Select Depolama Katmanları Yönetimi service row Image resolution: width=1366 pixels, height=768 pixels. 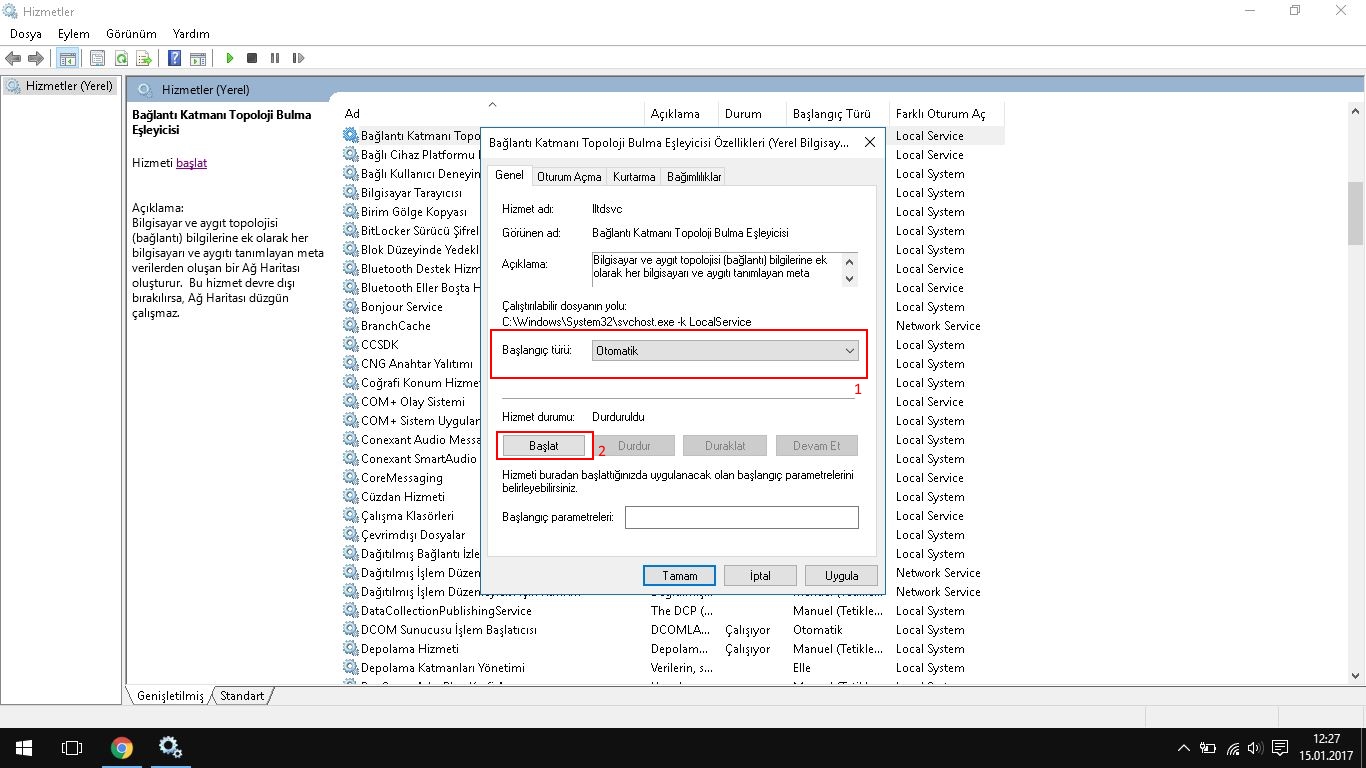click(x=673, y=668)
